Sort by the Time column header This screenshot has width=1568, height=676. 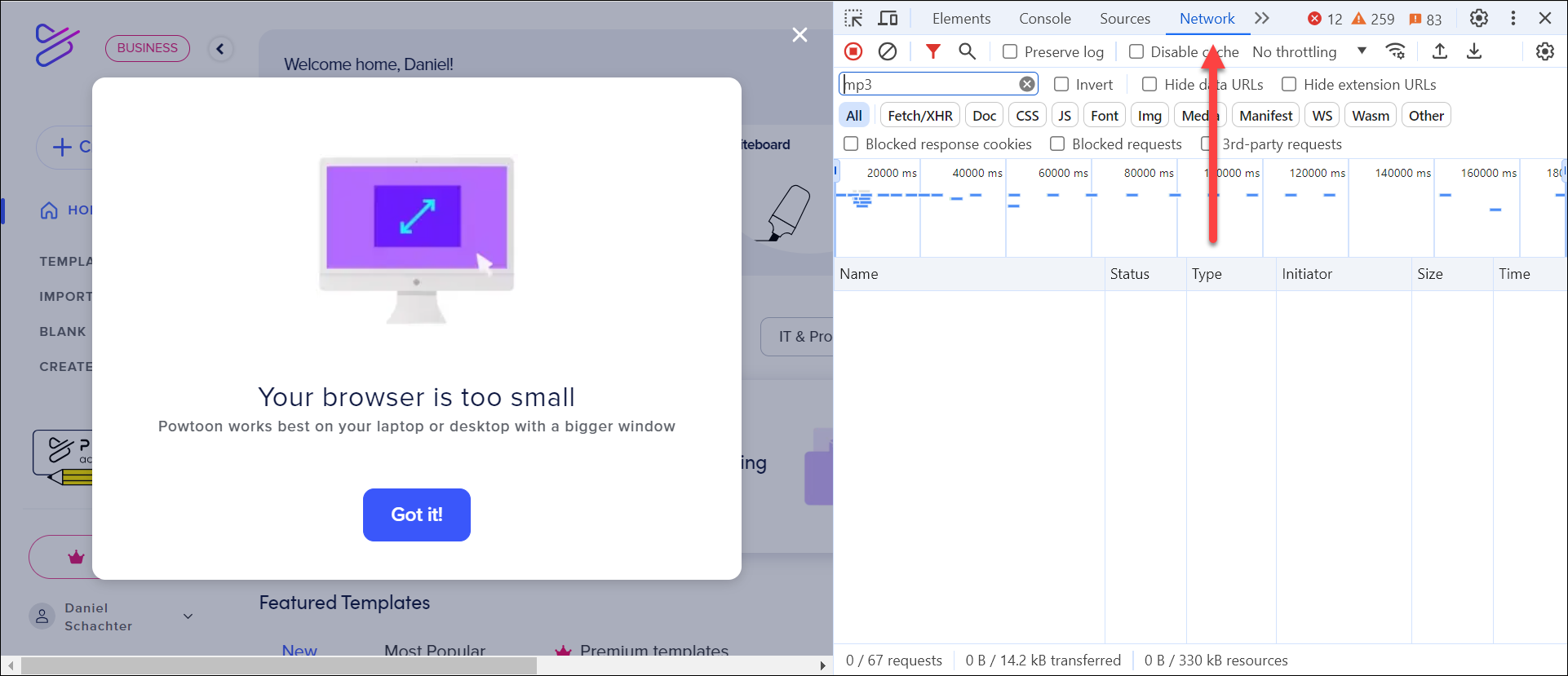coord(1530,274)
